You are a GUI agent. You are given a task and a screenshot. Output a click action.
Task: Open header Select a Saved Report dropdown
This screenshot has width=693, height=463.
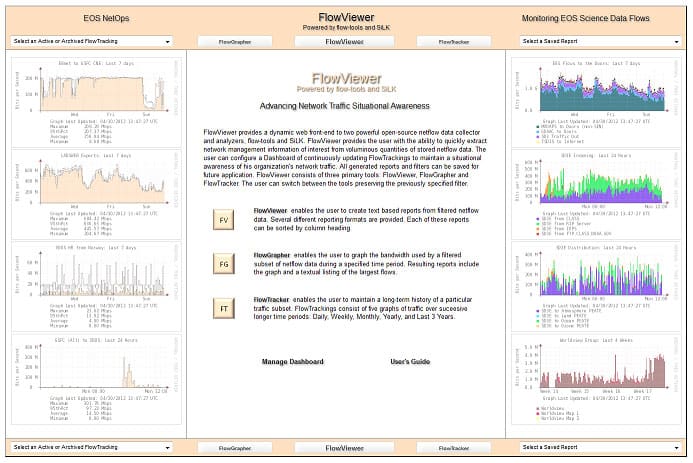click(601, 41)
